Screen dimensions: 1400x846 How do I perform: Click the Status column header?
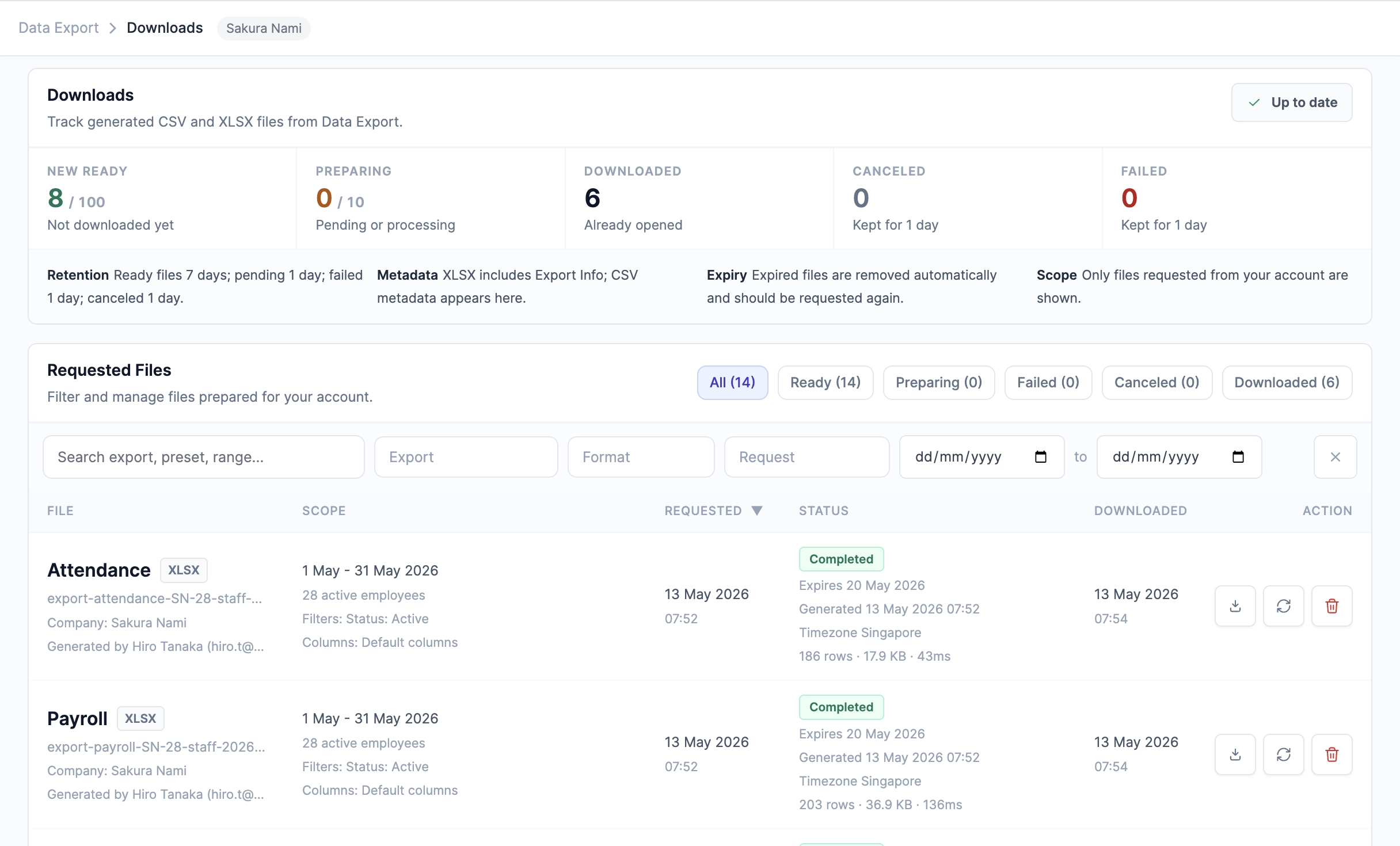[824, 510]
